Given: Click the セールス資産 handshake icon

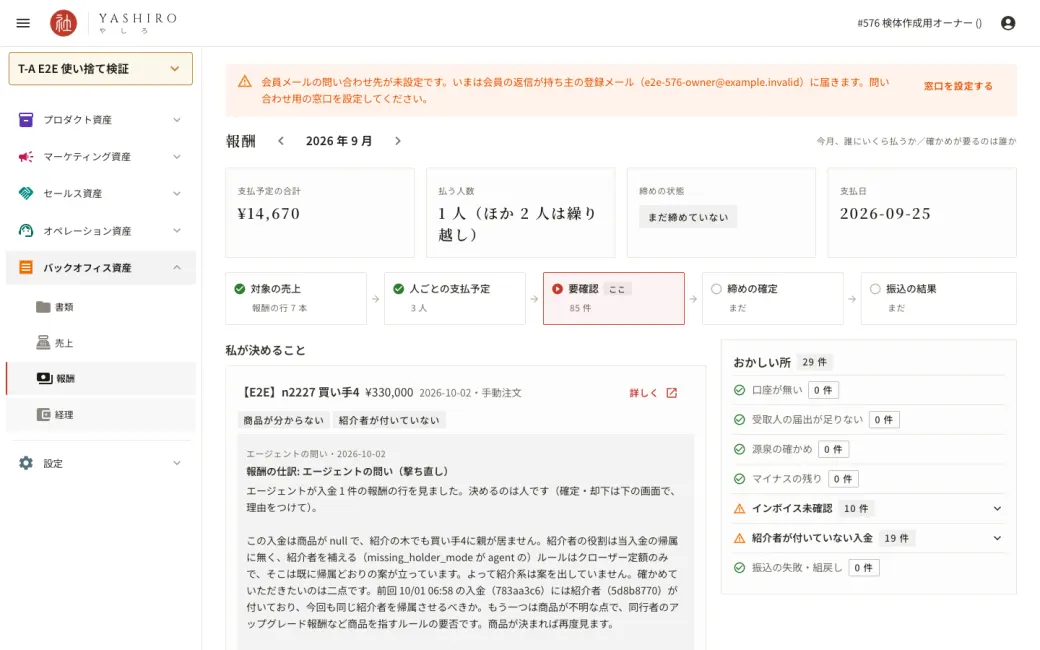Looking at the screenshot, I should click(x=26, y=194).
